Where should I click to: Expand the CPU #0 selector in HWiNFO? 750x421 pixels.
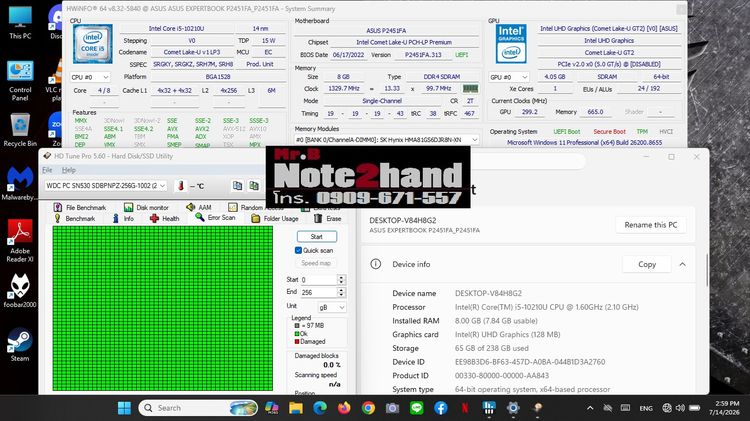click(90, 77)
